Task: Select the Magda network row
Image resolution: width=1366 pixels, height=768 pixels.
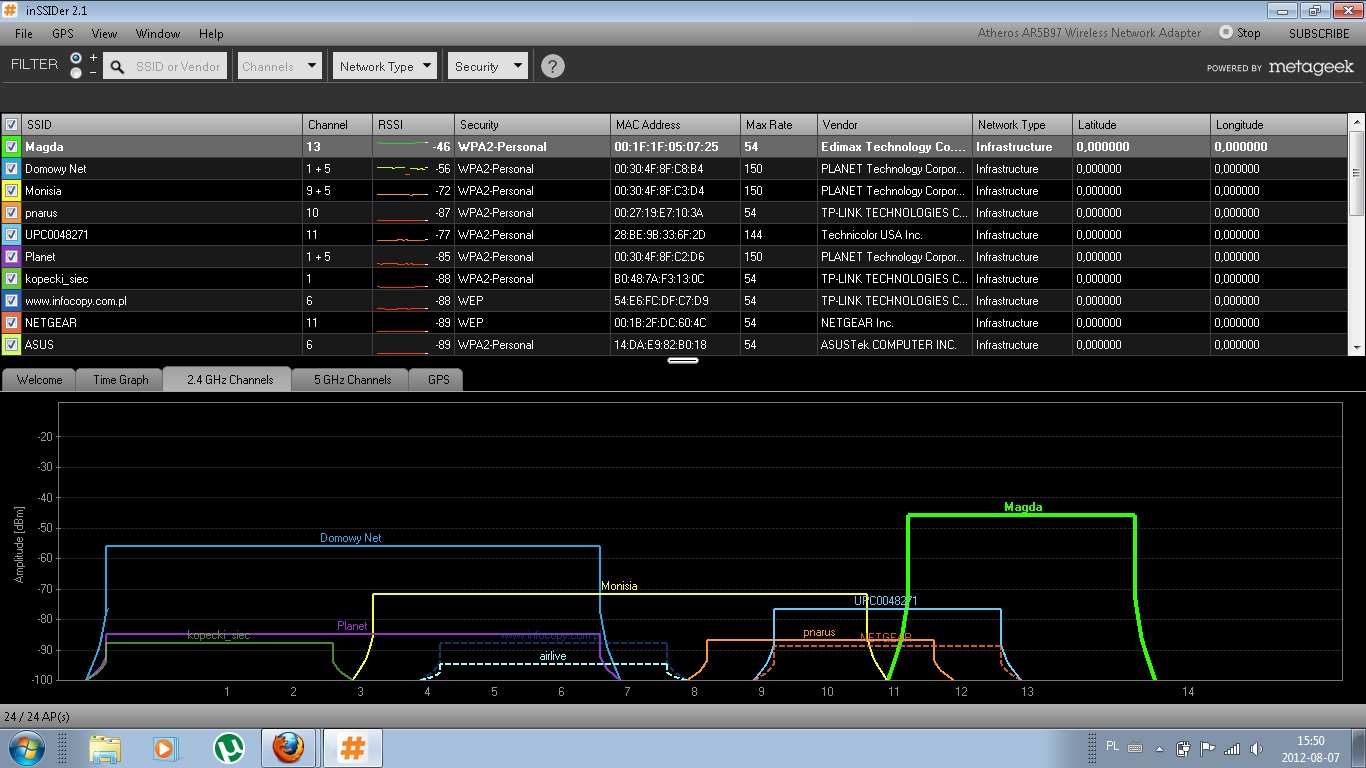Action: [675, 146]
